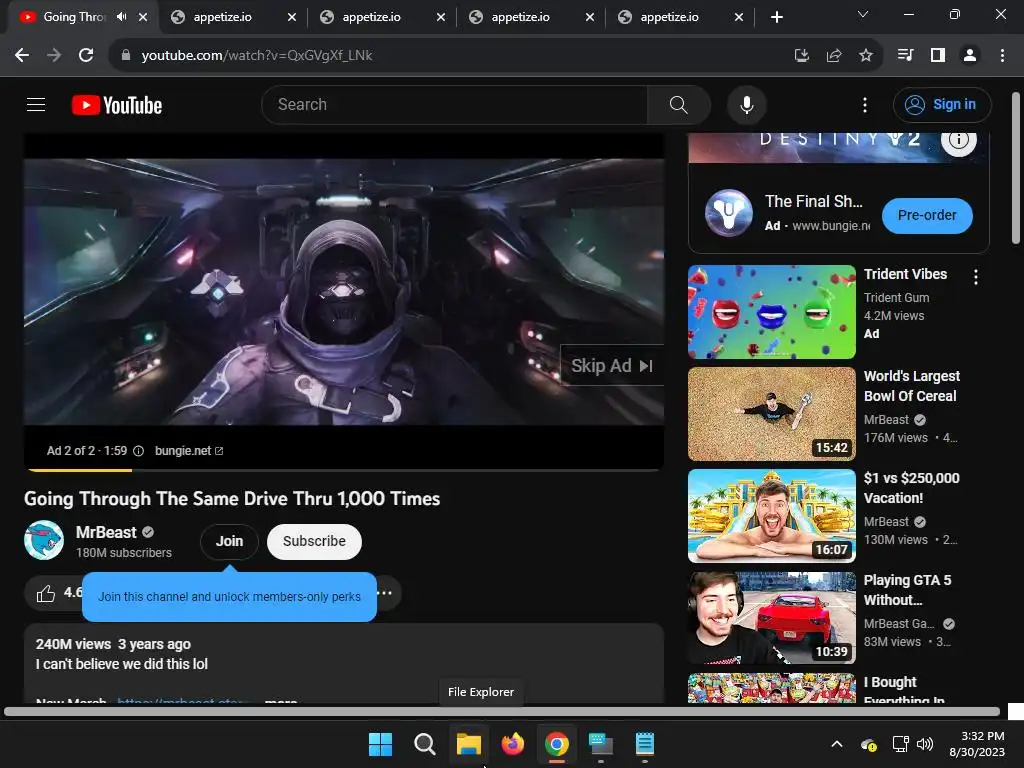Open Chrome media controls icon
The width and height of the screenshot is (1024, 768).
[905, 56]
